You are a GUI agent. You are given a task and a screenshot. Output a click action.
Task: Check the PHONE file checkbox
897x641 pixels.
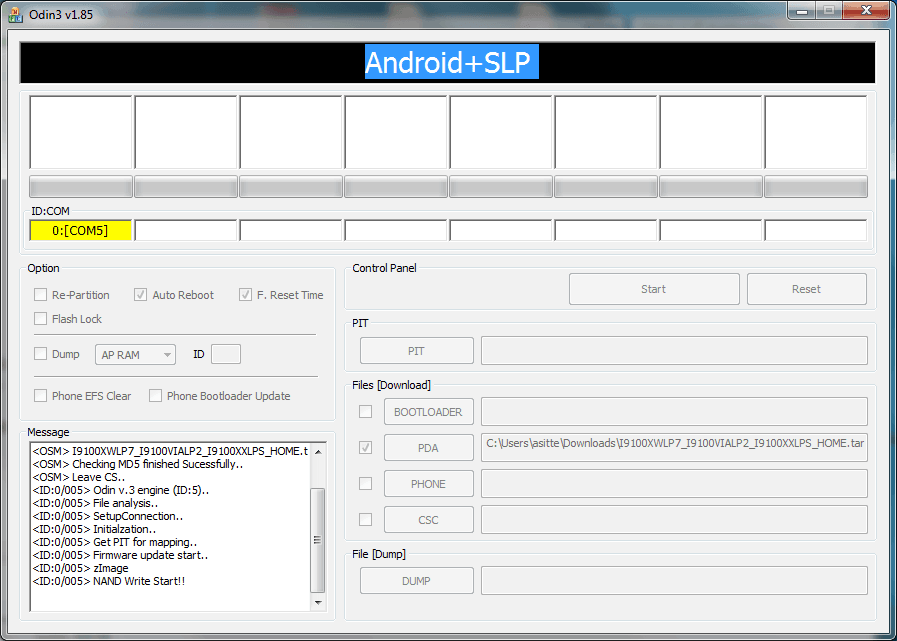click(365, 484)
